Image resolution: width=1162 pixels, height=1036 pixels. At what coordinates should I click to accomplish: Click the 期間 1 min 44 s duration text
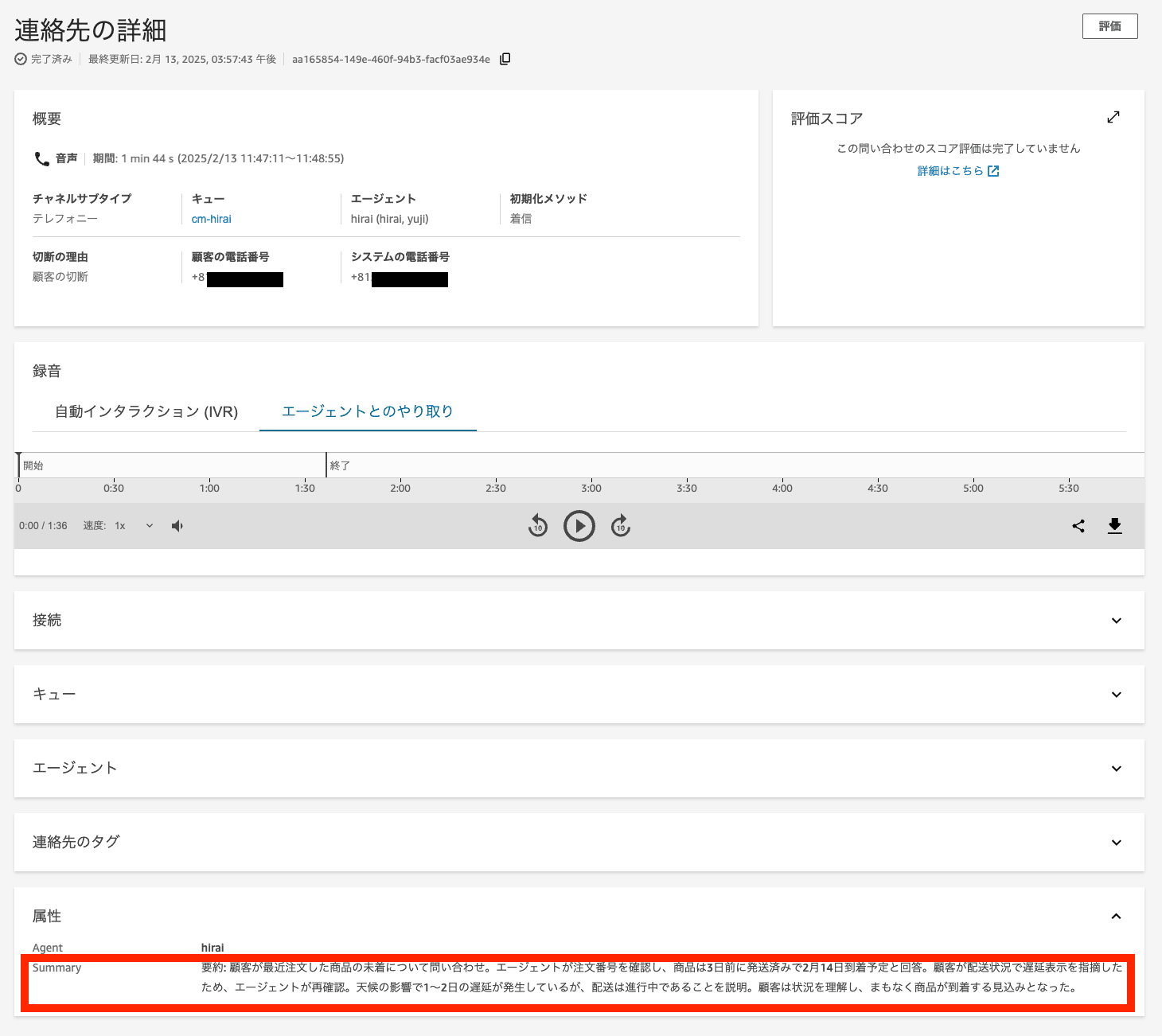click(219, 158)
